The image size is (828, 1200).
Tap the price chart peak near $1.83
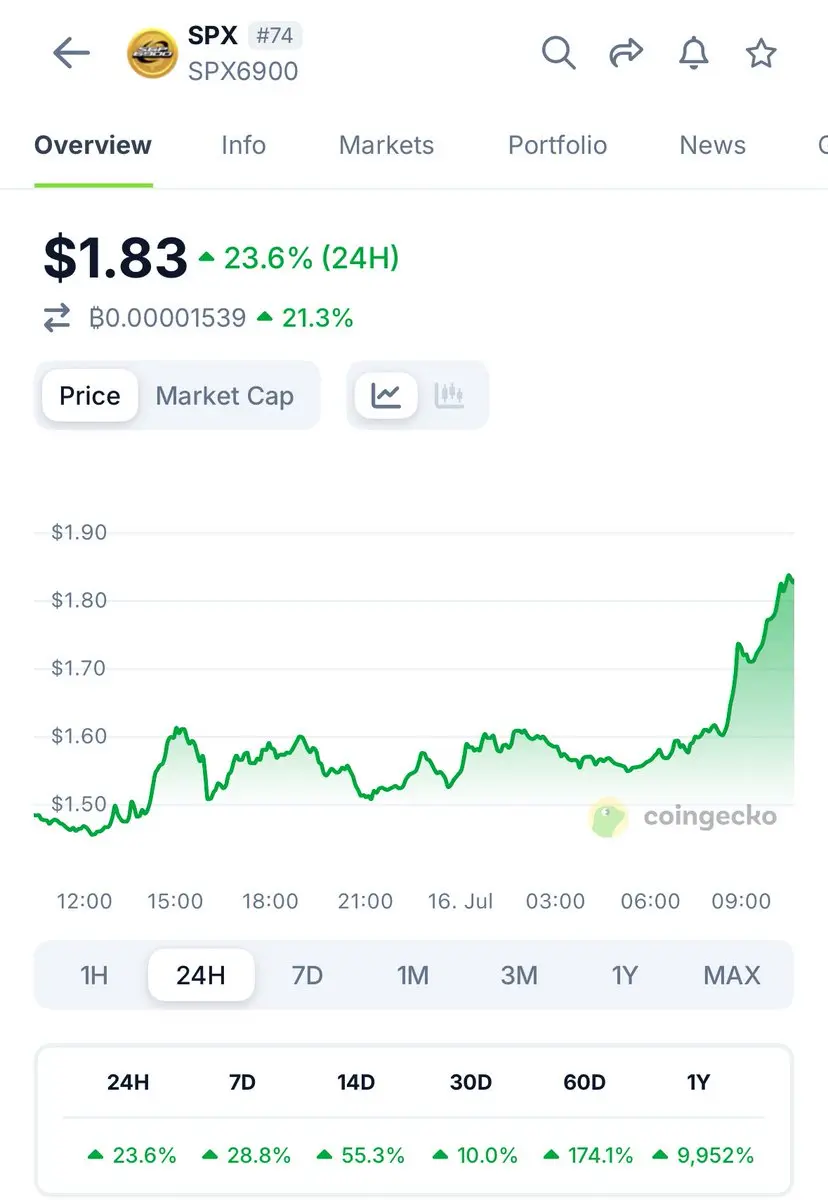(x=789, y=577)
